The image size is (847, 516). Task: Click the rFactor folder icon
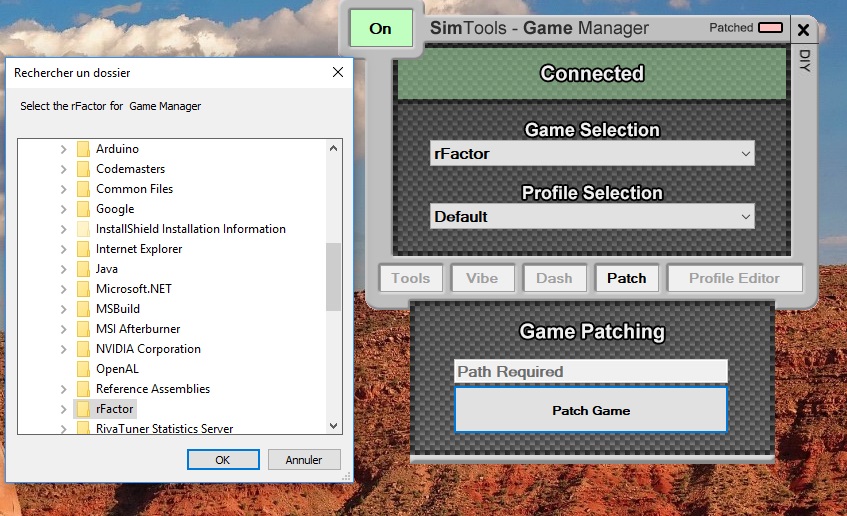click(x=83, y=409)
